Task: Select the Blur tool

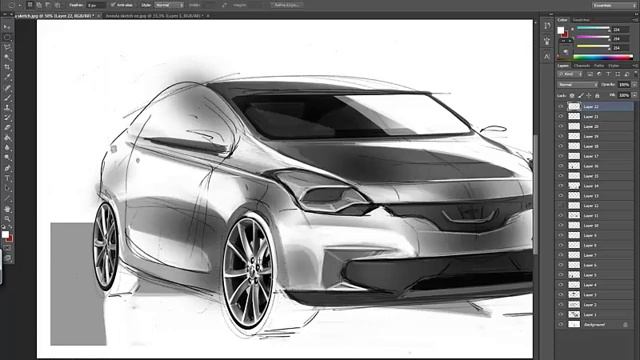Action: (x=7, y=148)
